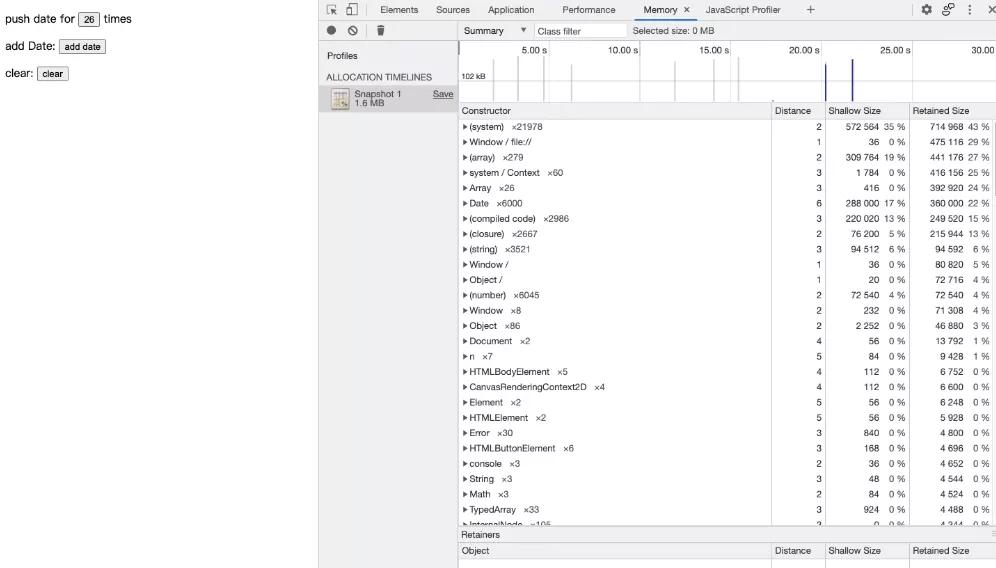This screenshot has height=568, width=996.
Task: Click the collect garbage trash icon
Action: 380,30
